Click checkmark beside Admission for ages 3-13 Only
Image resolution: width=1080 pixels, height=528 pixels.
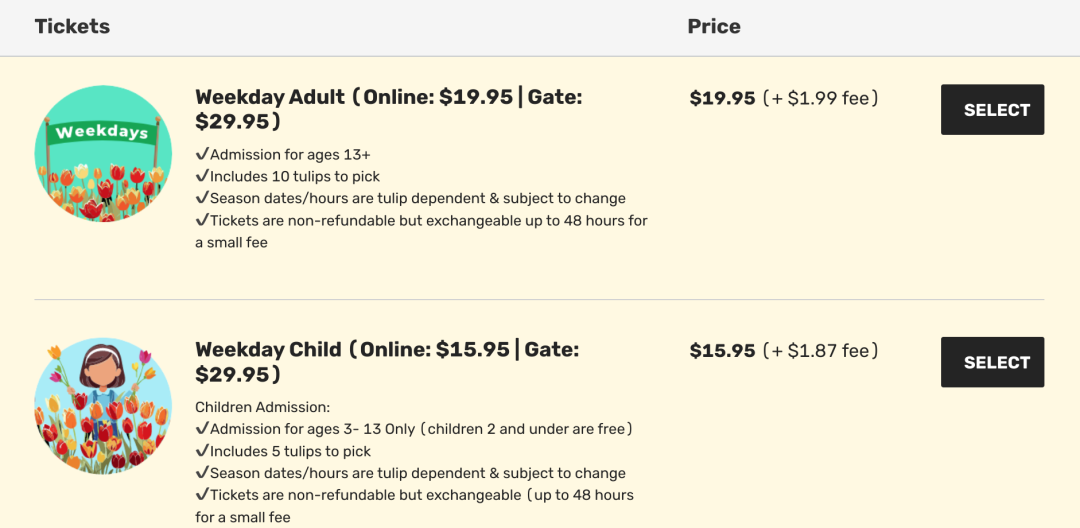(202, 430)
